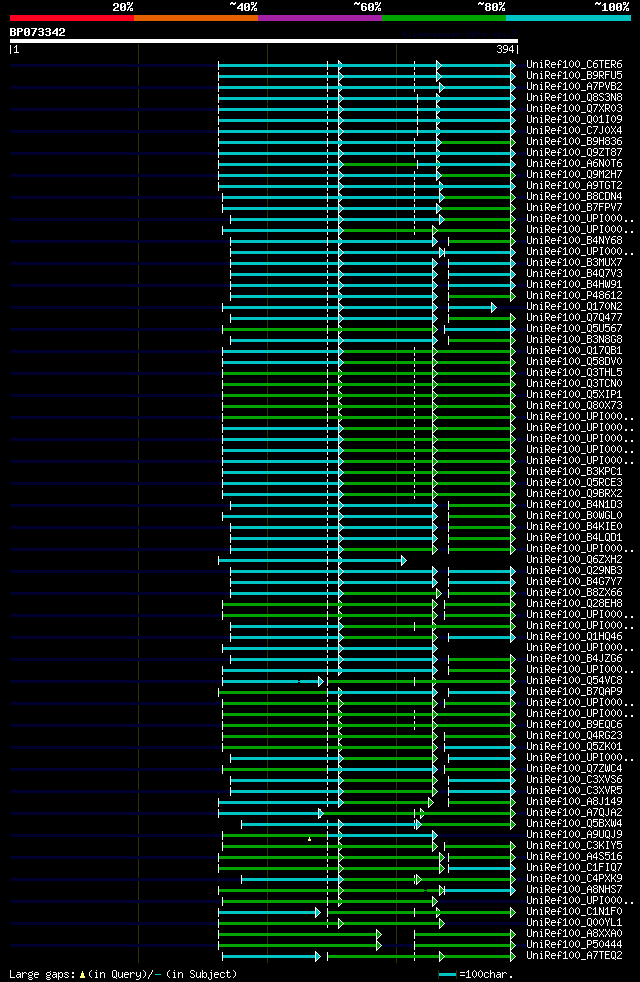Open the UniRef100_A9TGT2 hit
The height and width of the screenshot is (982, 640).
coord(574,185)
